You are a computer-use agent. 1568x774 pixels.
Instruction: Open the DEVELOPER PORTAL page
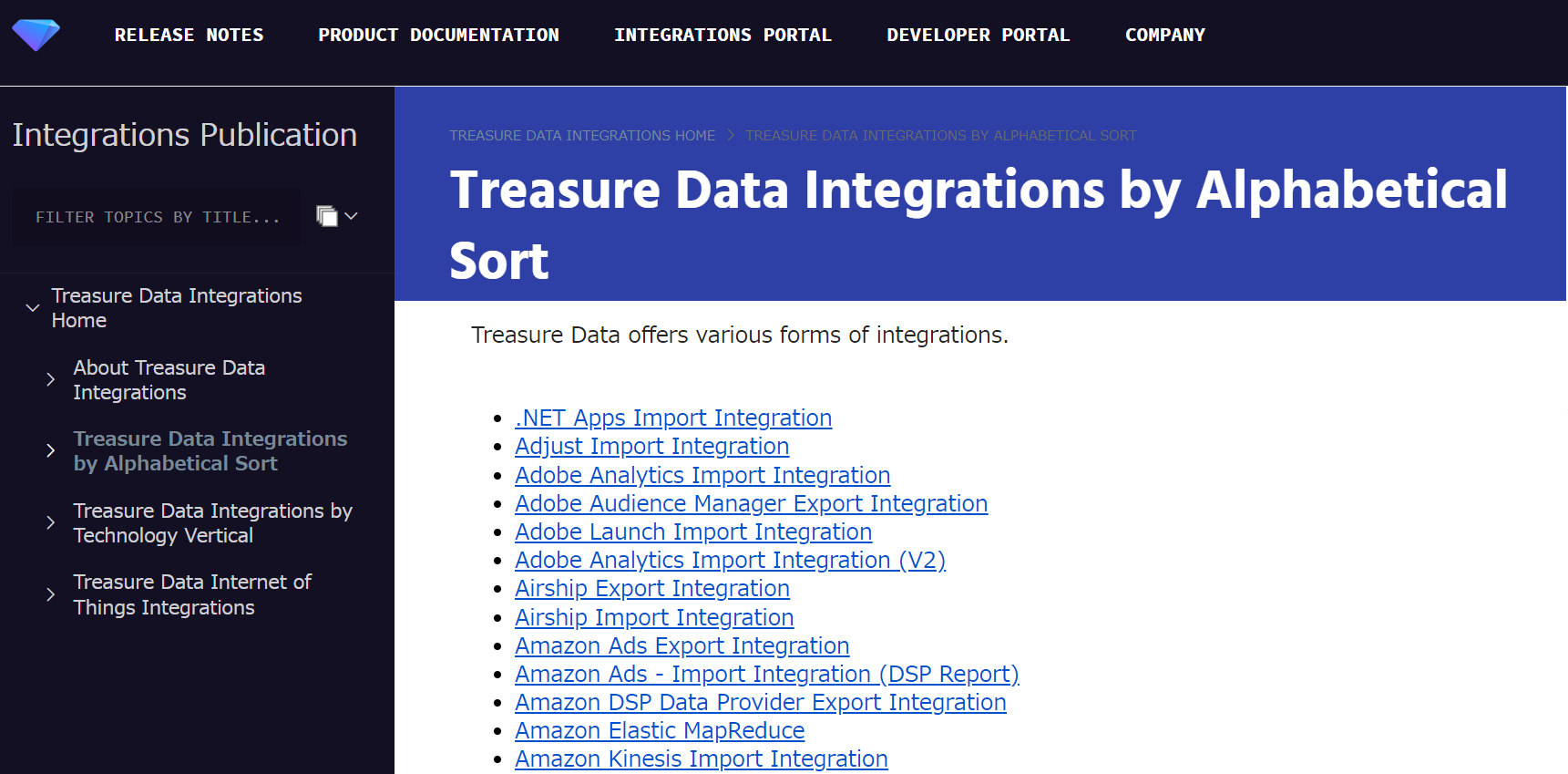(978, 35)
